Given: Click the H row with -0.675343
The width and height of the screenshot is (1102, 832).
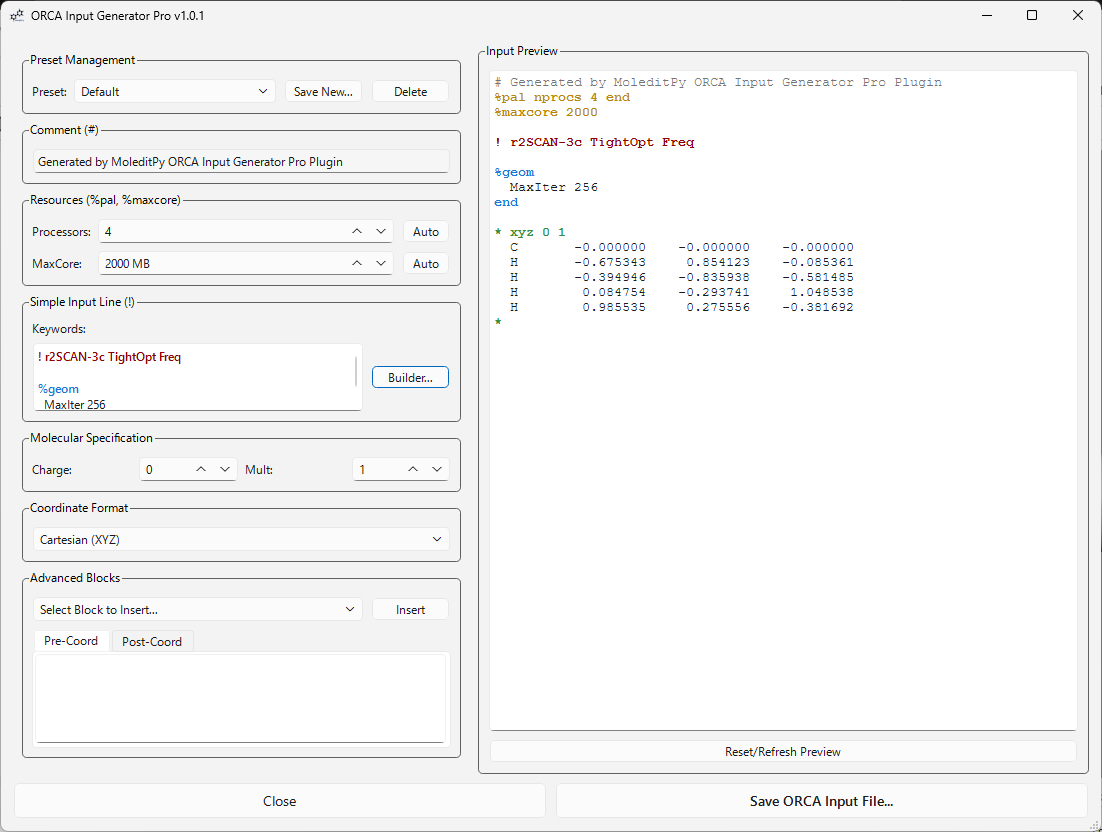Looking at the screenshot, I should [682, 262].
